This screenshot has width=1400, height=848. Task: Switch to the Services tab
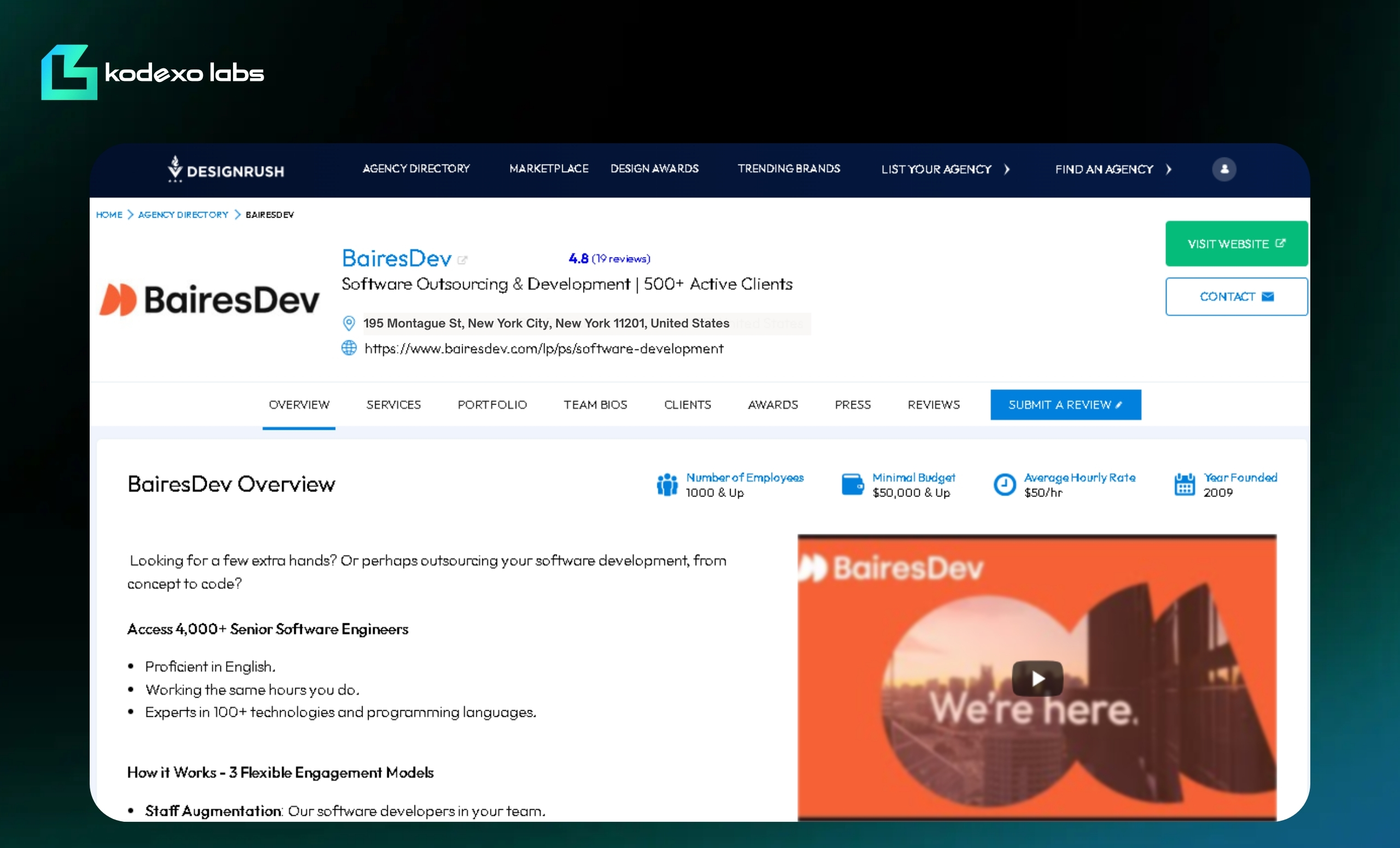click(393, 405)
